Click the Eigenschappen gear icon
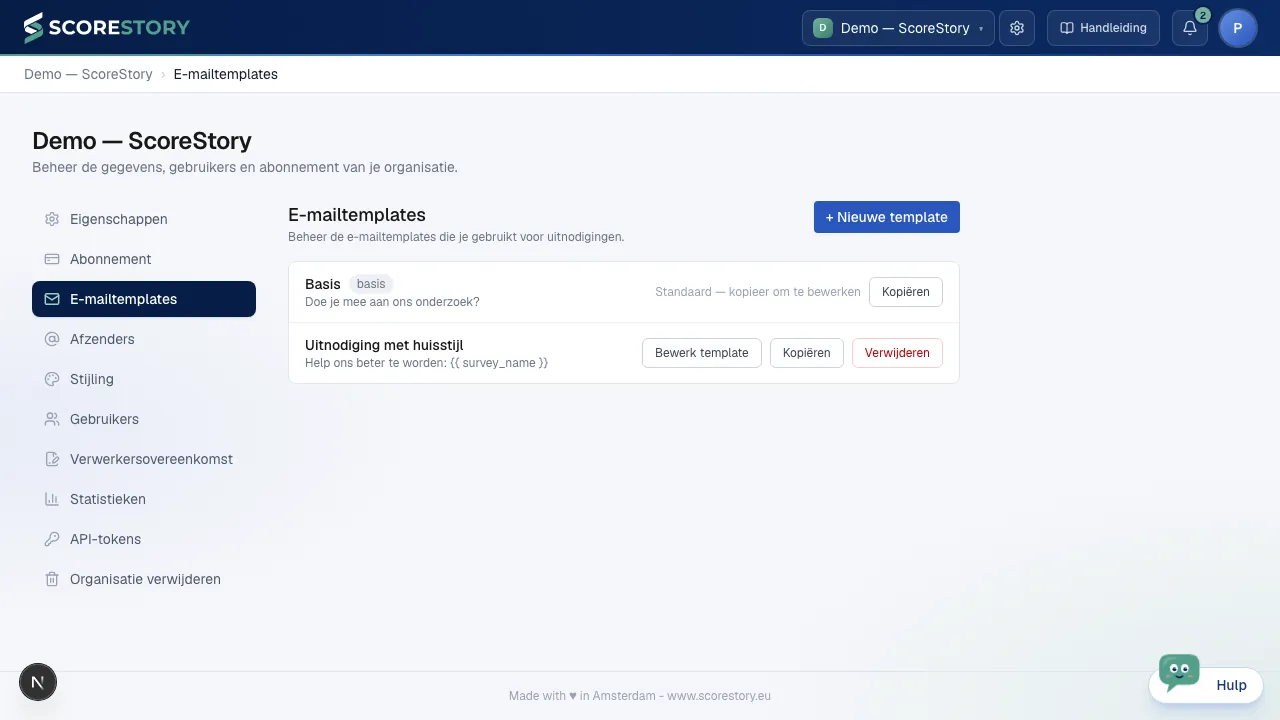Image resolution: width=1280 pixels, height=720 pixels. click(x=52, y=219)
